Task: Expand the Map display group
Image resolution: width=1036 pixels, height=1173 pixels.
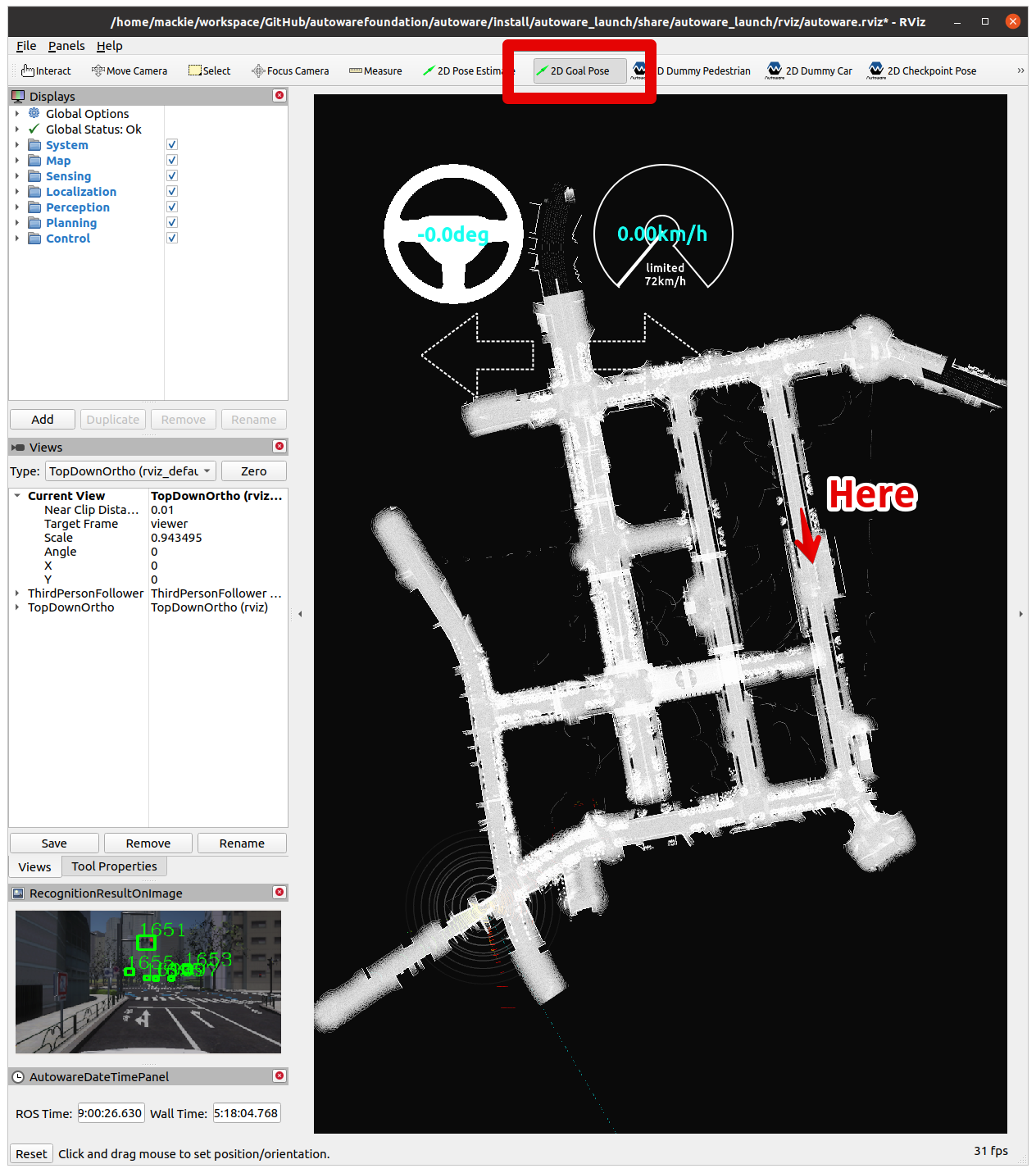Action: coord(16,161)
